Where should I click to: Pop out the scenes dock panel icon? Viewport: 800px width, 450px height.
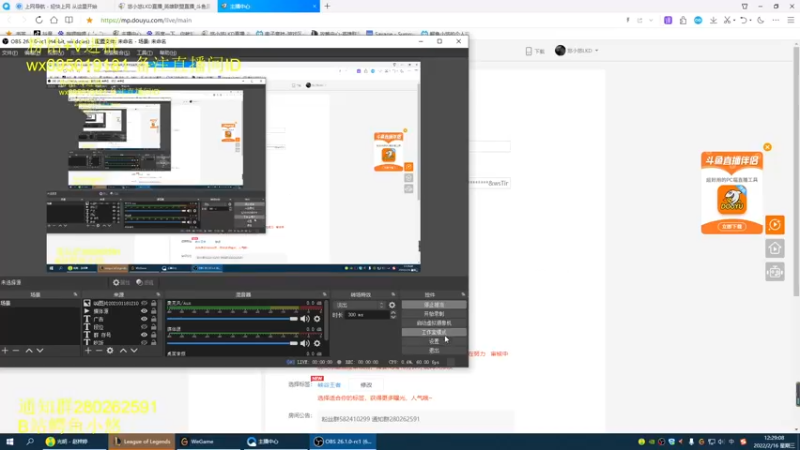(x=76, y=294)
